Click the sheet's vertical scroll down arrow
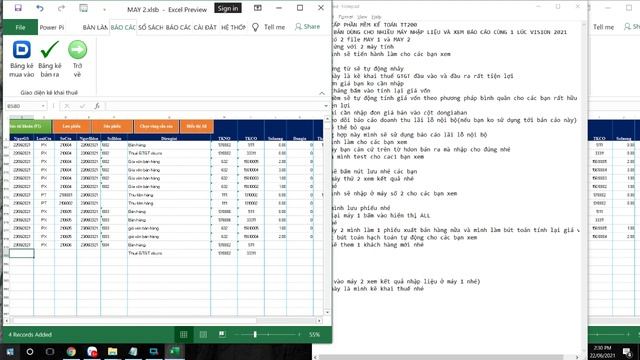The image size is (640, 360). pyautogui.click(x=327, y=313)
